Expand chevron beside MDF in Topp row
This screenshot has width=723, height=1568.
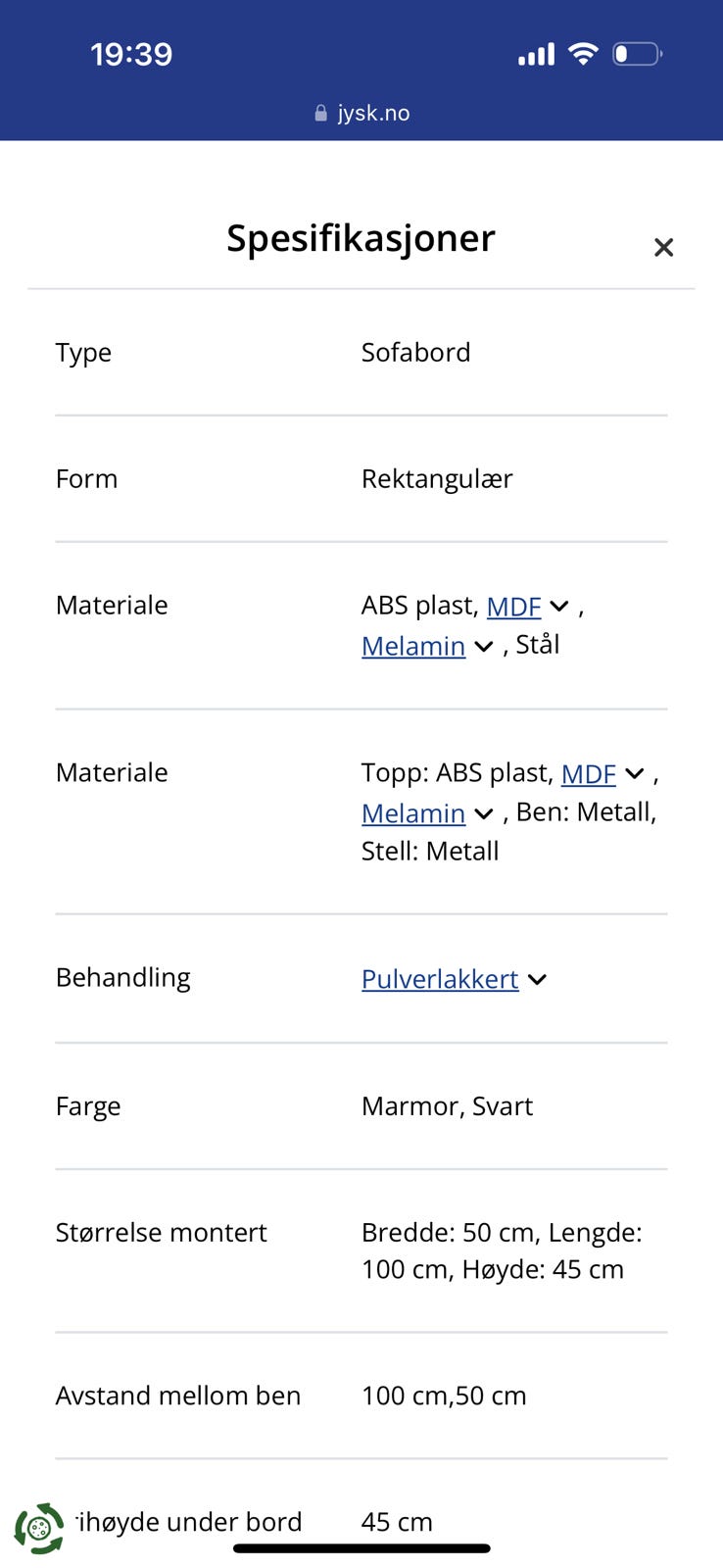635,774
